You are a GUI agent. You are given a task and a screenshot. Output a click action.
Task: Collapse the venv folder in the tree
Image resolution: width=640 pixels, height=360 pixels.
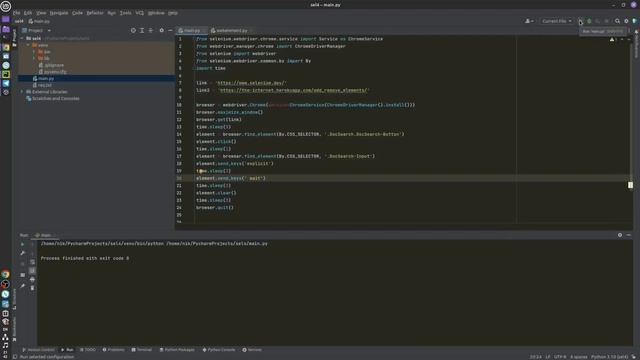[28, 45]
